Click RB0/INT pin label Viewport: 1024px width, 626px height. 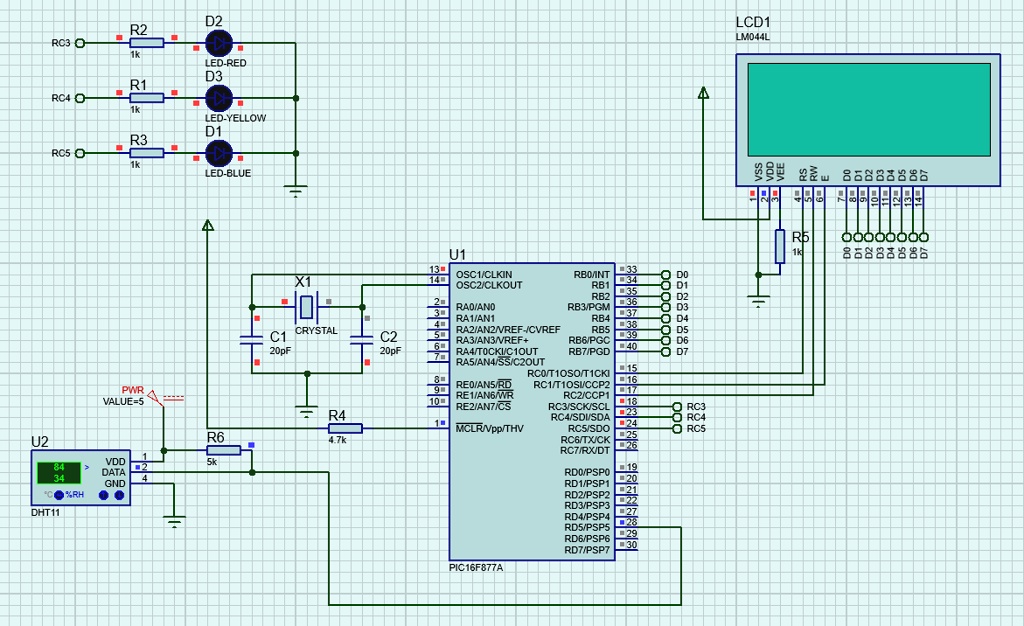[x=592, y=275]
